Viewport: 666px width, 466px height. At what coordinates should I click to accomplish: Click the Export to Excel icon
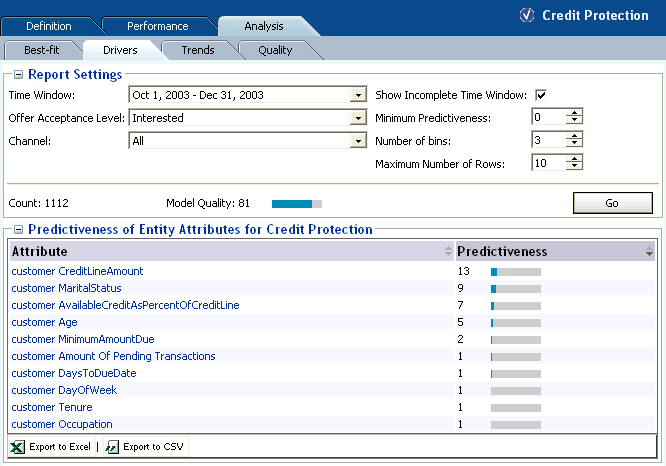[x=18, y=447]
